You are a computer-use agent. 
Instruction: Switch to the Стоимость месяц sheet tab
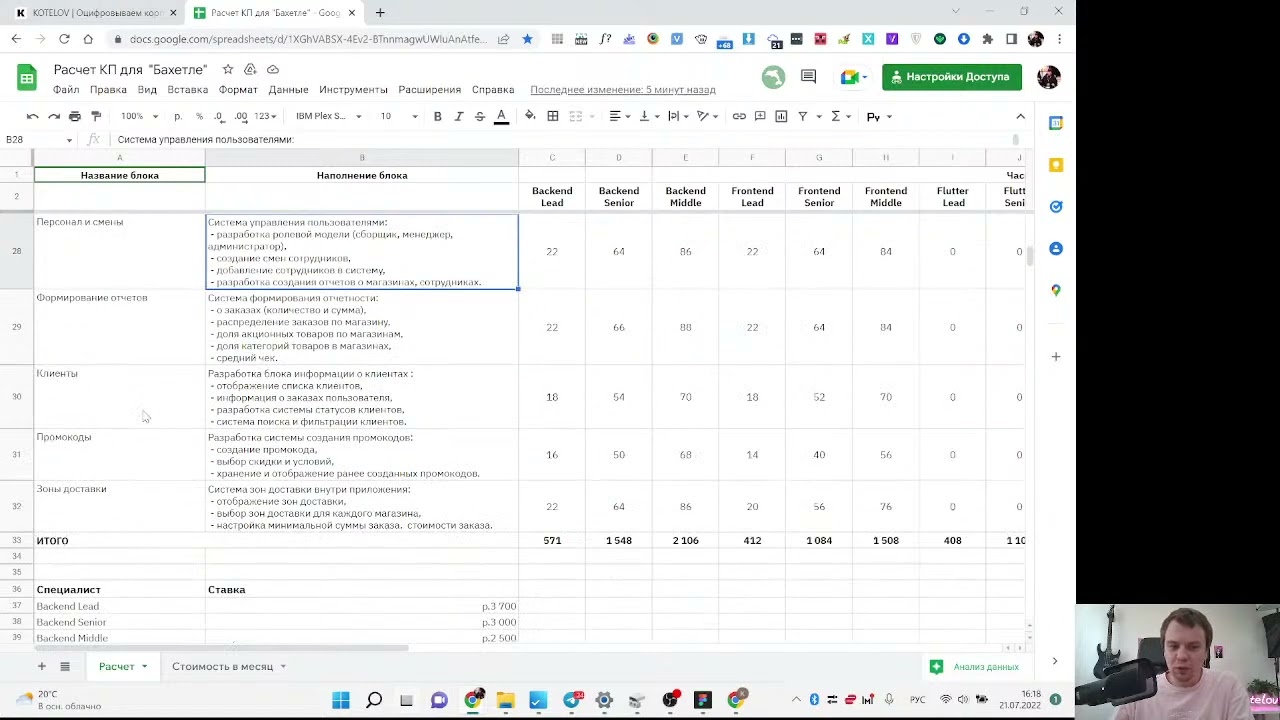coord(222,666)
